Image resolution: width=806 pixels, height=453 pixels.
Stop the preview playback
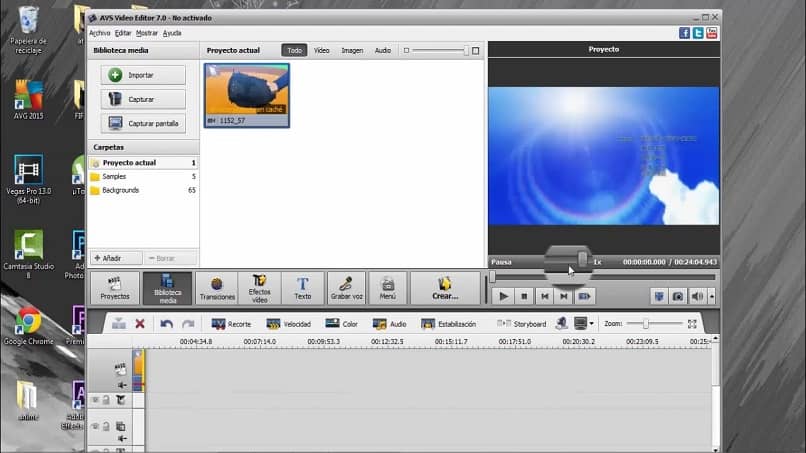(524, 296)
